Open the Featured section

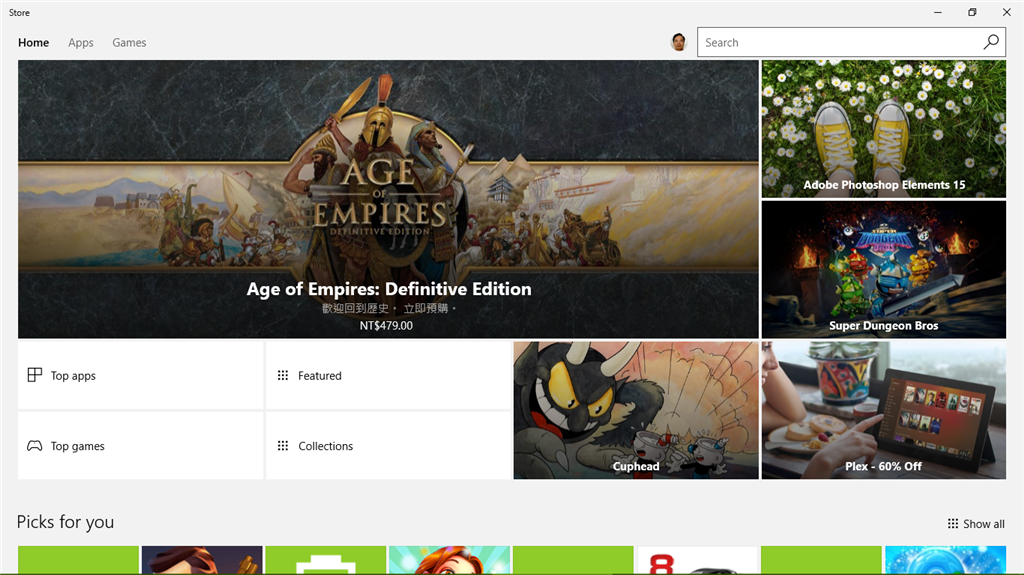click(388, 376)
